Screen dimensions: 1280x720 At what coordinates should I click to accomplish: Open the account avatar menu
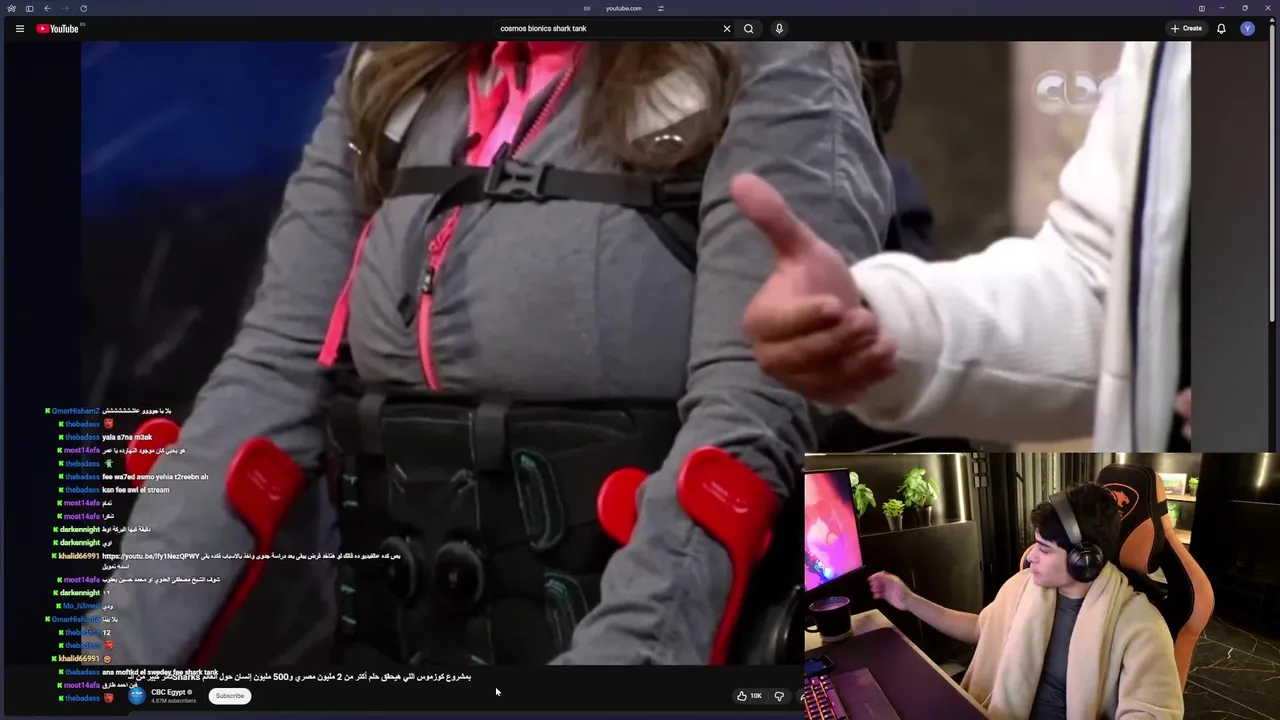(1247, 29)
